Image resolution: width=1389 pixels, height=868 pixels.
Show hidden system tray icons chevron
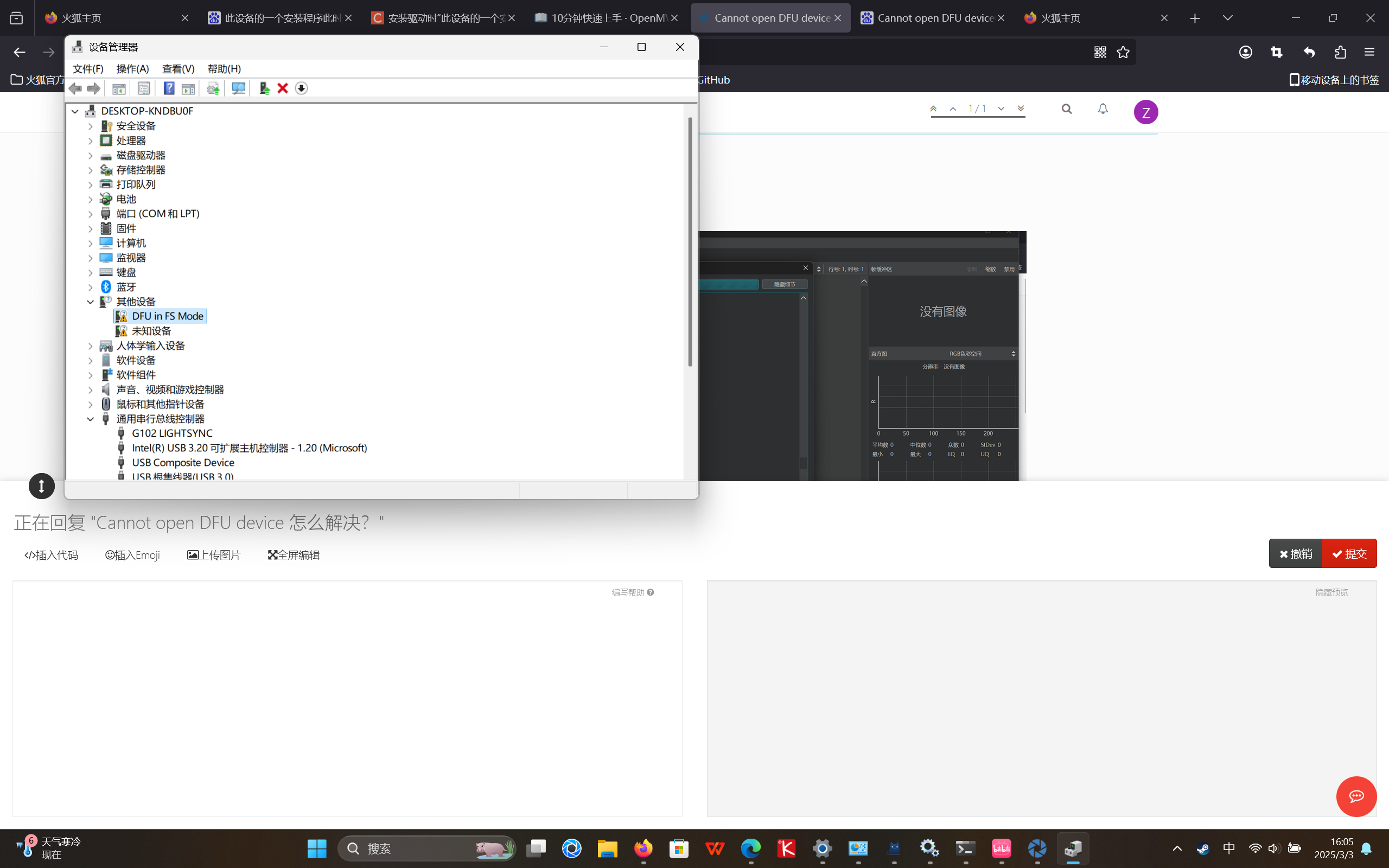[x=1177, y=848]
